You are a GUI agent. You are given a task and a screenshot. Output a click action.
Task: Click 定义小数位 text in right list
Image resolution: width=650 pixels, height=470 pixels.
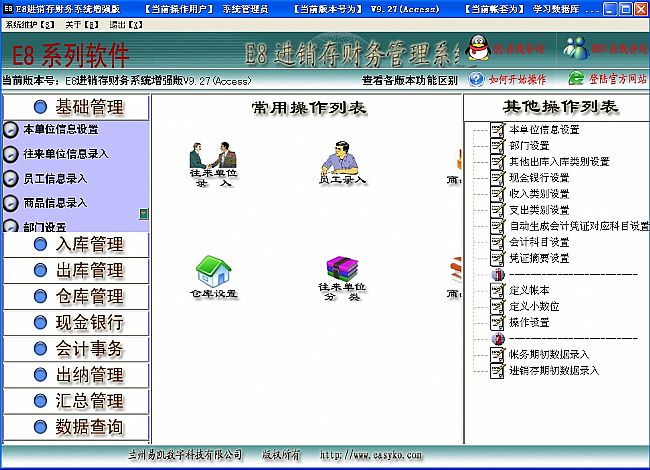(x=534, y=306)
